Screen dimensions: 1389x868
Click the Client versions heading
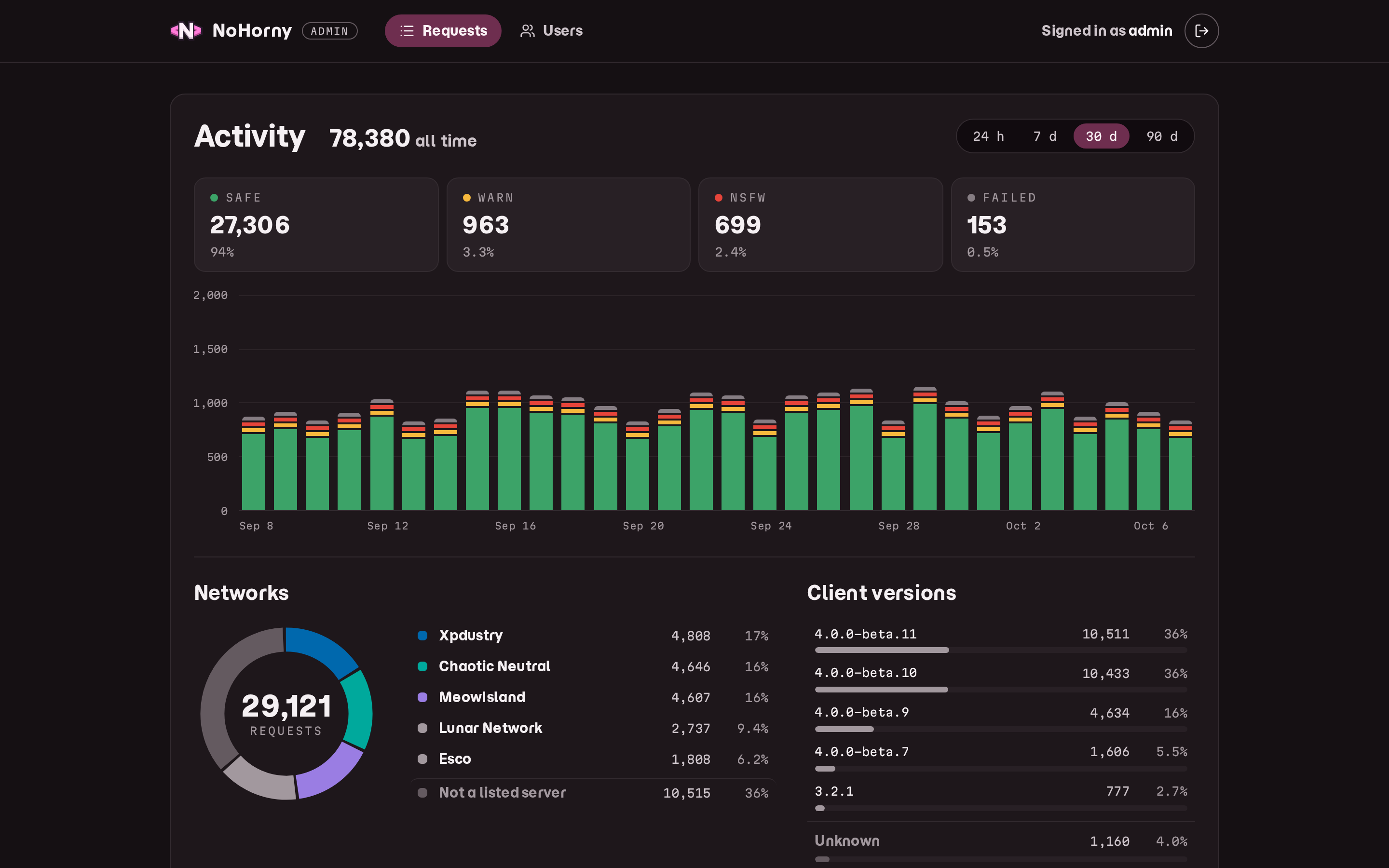pyautogui.click(x=882, y=593)
